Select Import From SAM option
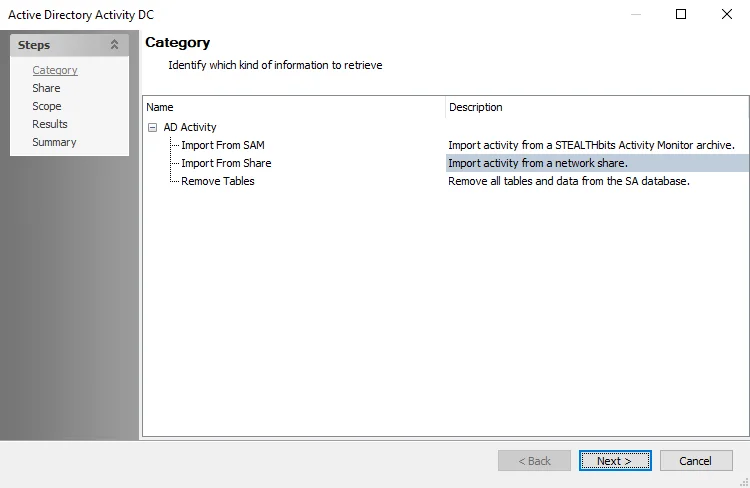The image size is (750, 488). [223, 145]
